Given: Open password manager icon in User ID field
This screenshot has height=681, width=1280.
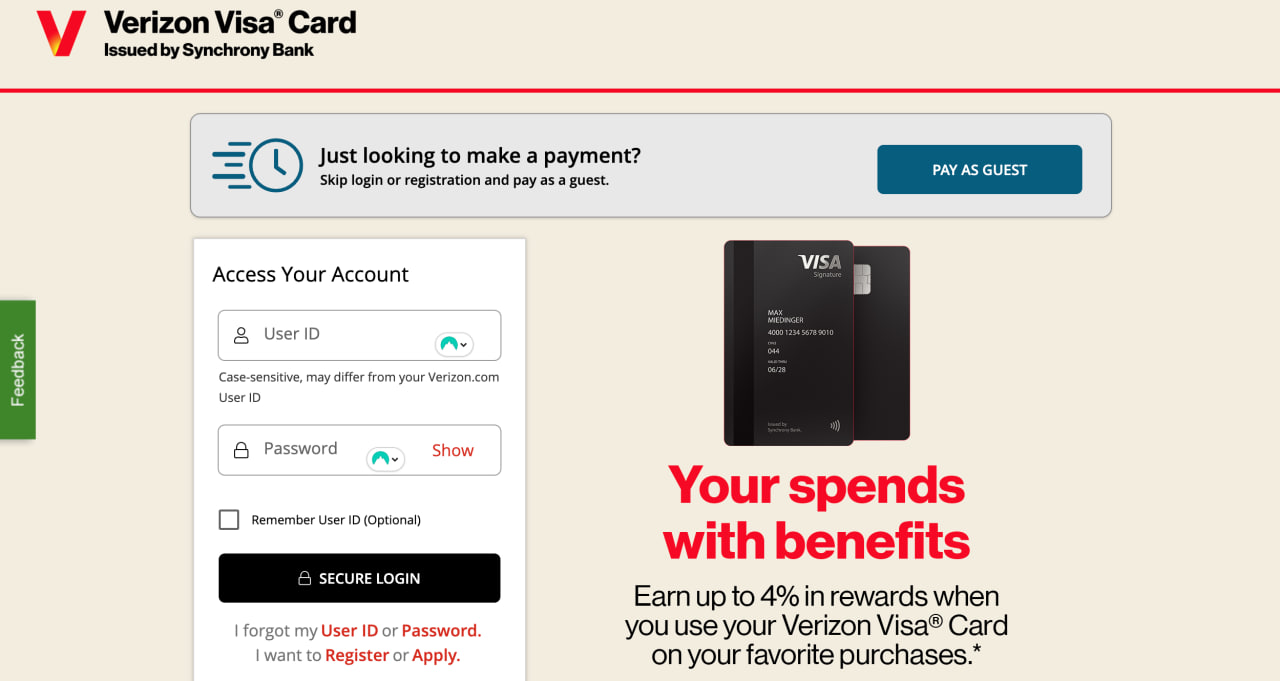Looking at the screenshot, I should coord(454,344).
